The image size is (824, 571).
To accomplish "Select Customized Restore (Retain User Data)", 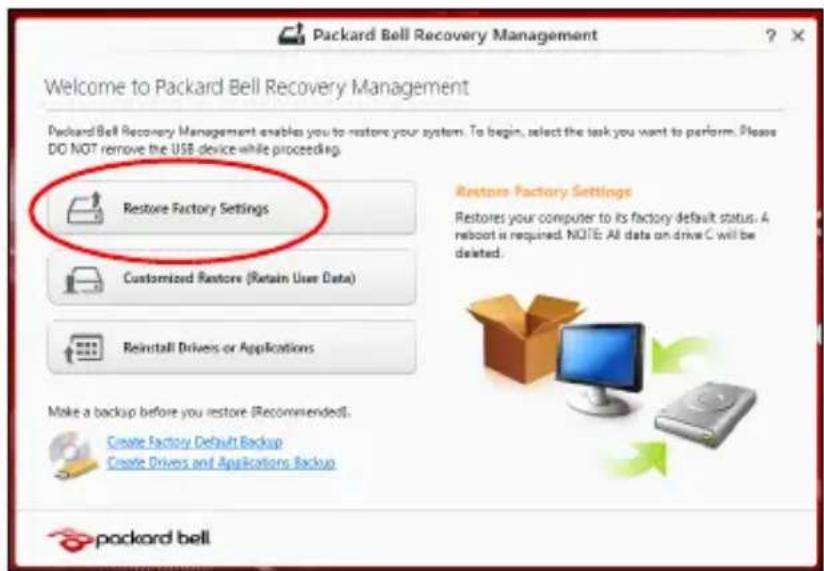I will point(232,278).
